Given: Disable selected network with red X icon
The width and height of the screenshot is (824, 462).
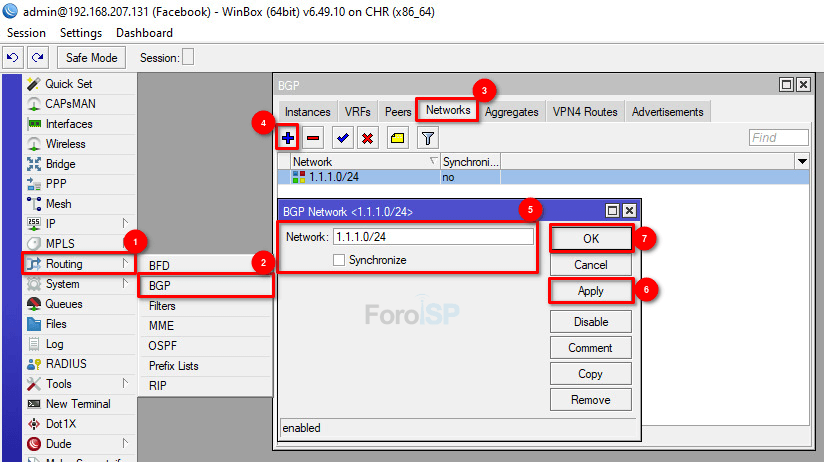Looking at the screenshot, I should point(368,138).
